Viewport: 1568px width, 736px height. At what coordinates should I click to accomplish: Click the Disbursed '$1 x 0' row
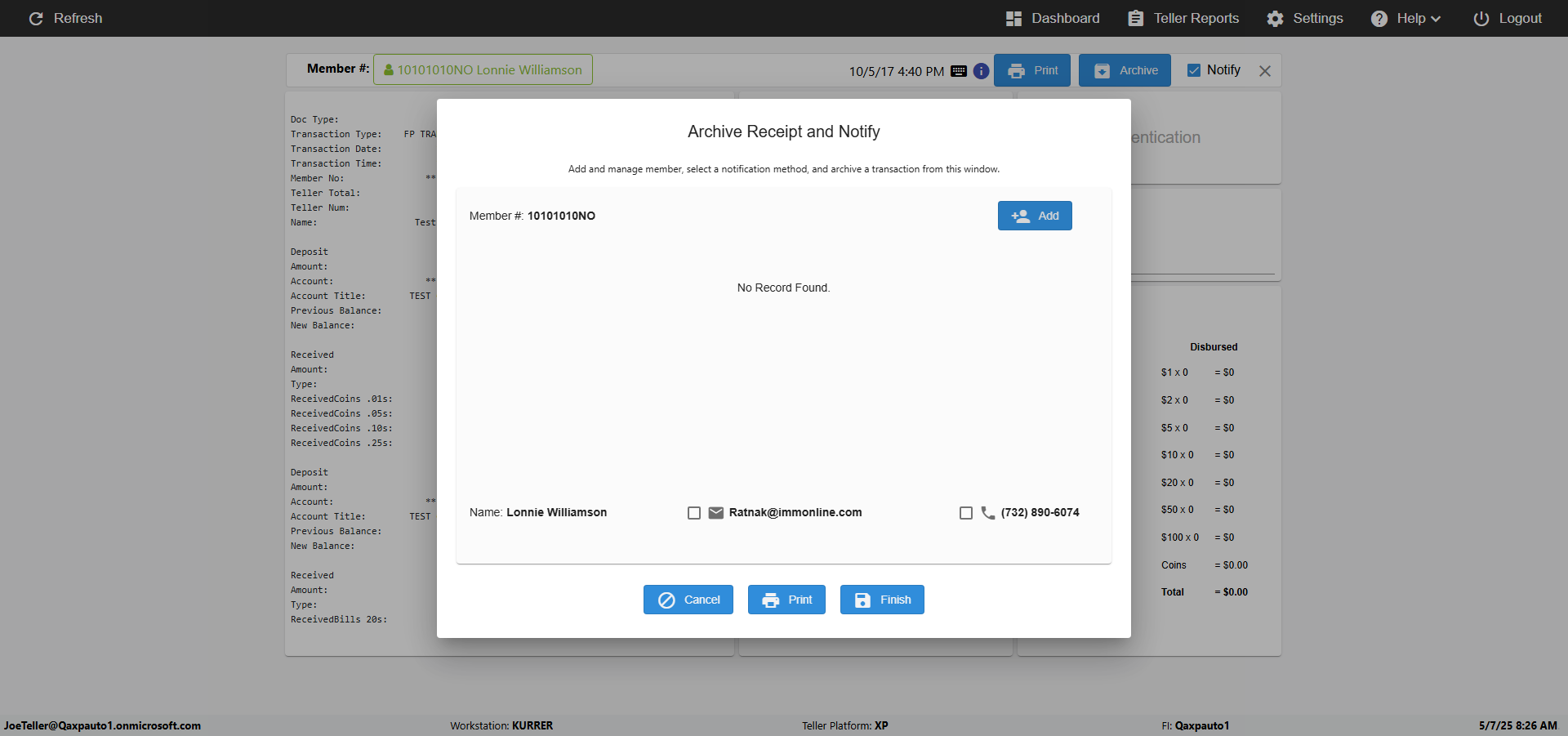pyautogui.click(x=1197, y=372)
